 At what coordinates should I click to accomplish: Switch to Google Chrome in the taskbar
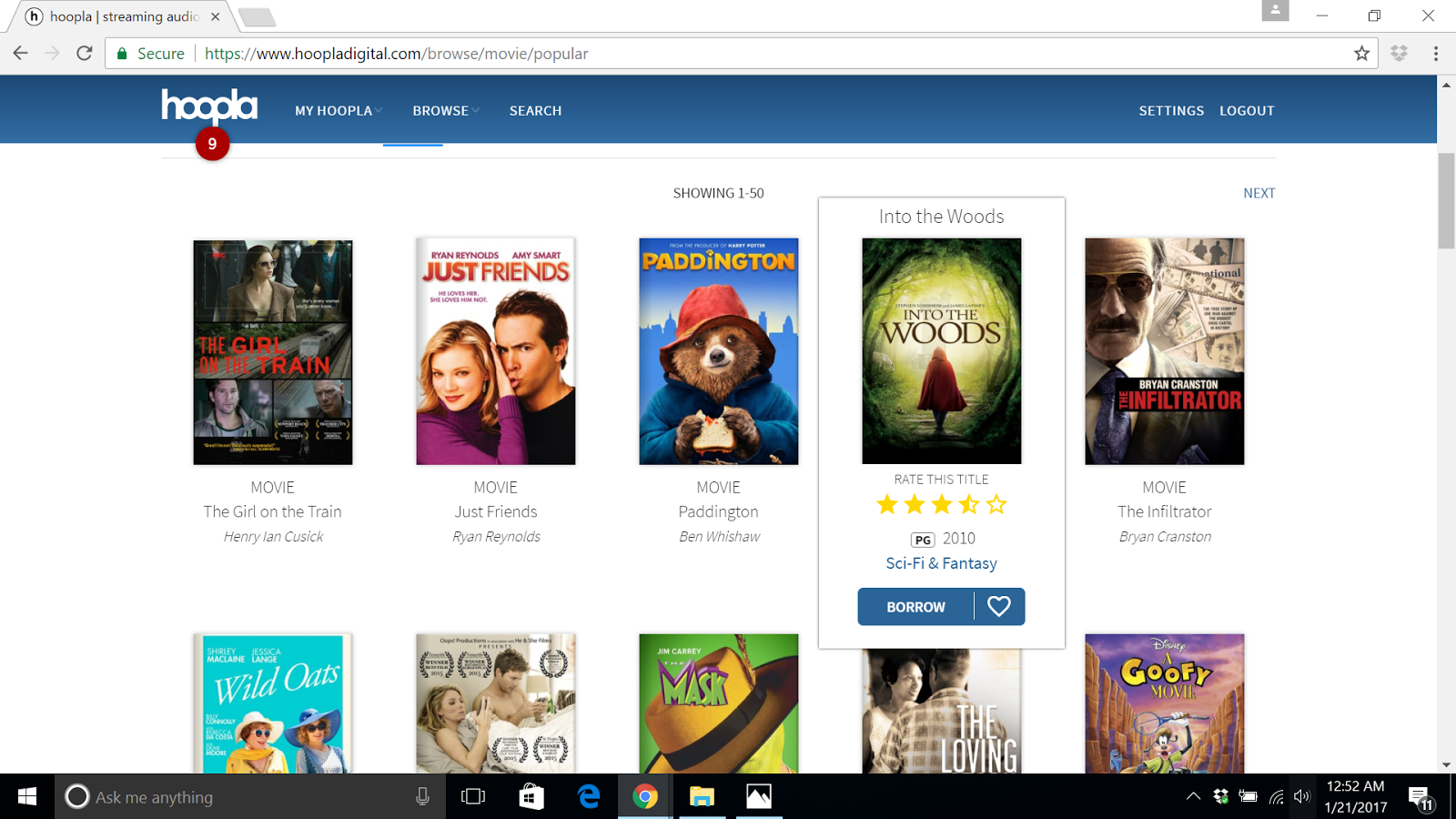645,797
